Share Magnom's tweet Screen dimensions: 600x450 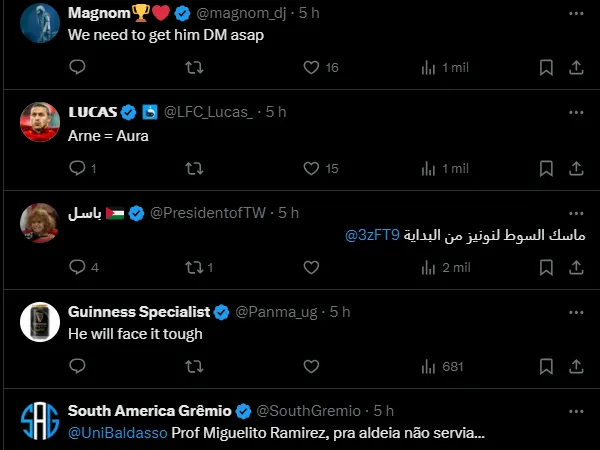(x=576, y=67)
